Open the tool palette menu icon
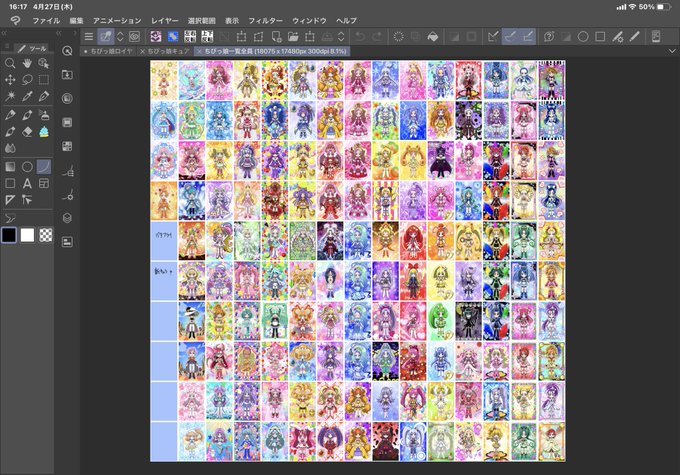This screenshot has width=680, height=475. tap(7, 46)
